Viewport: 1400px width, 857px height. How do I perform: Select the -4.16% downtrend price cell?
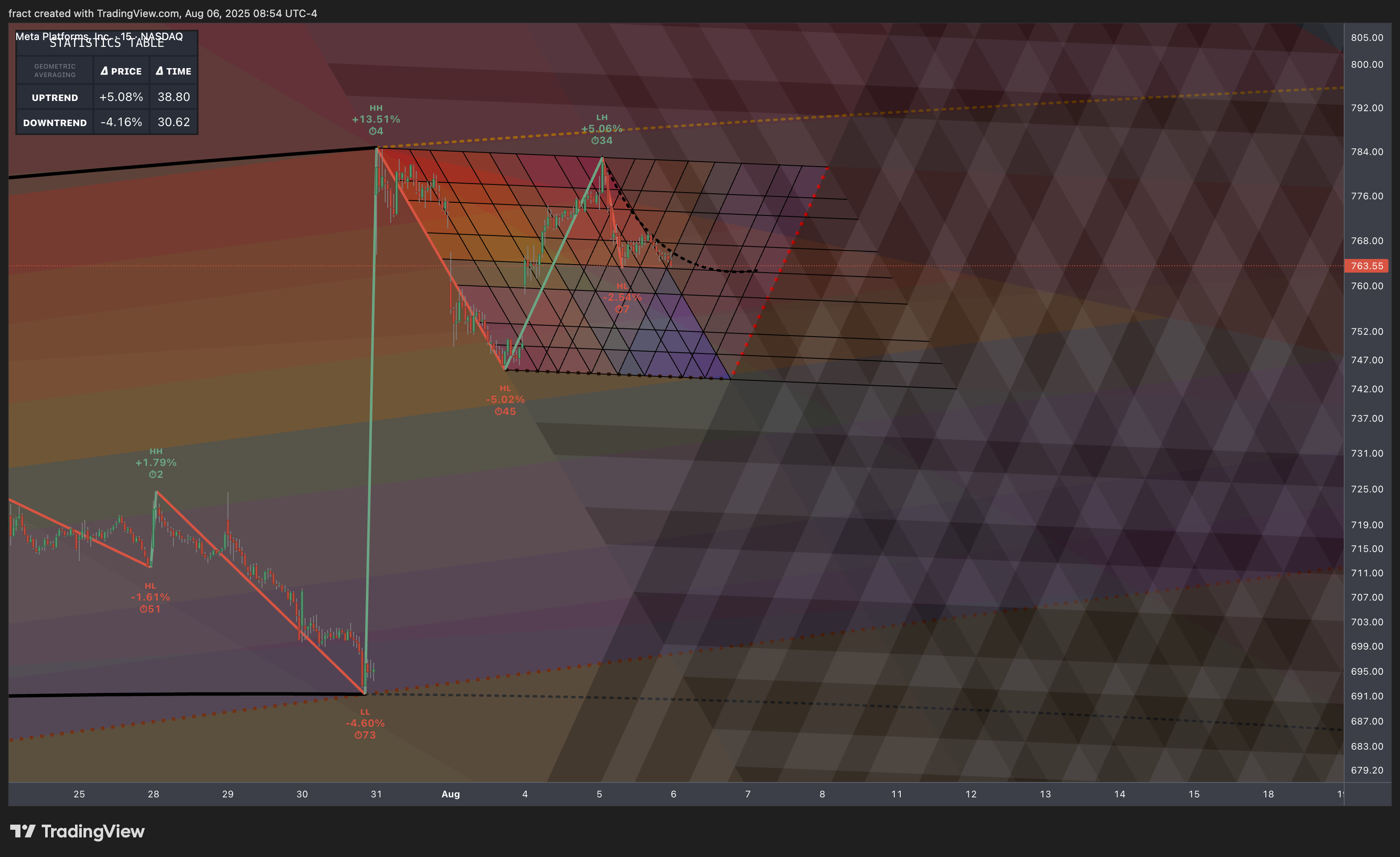click(121, 122)
